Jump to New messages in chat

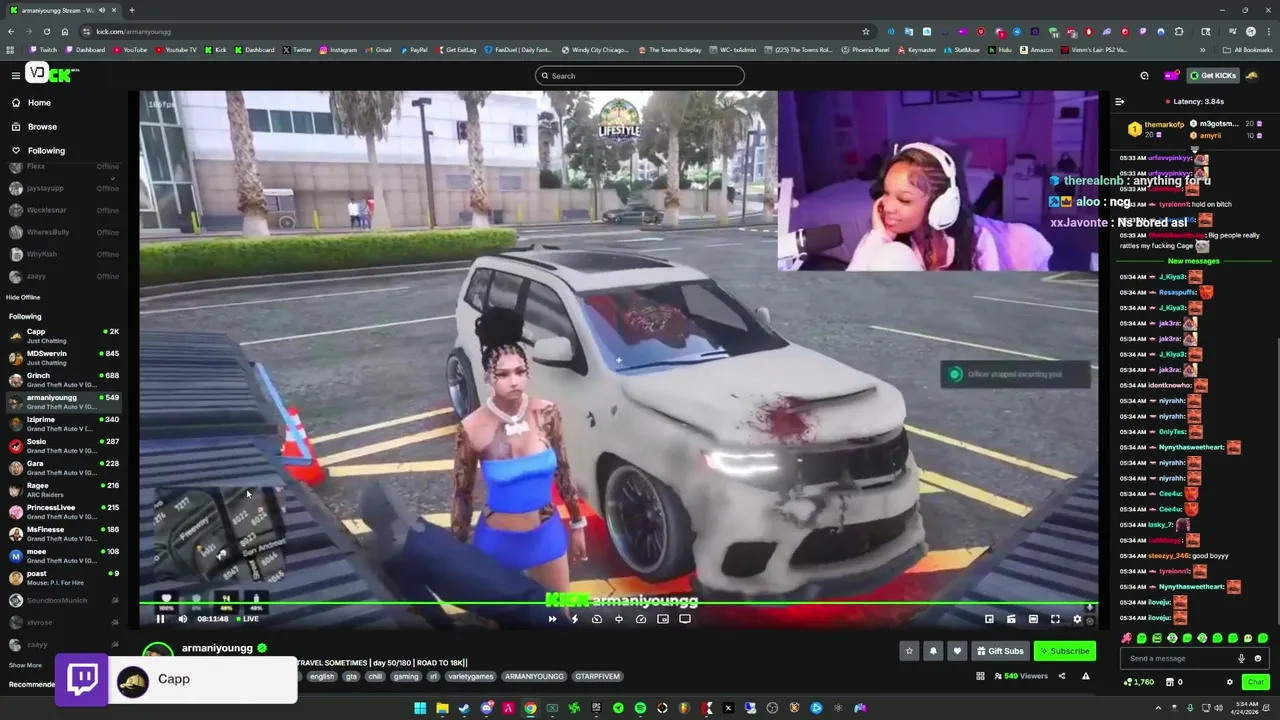[x=1193, y=261]
